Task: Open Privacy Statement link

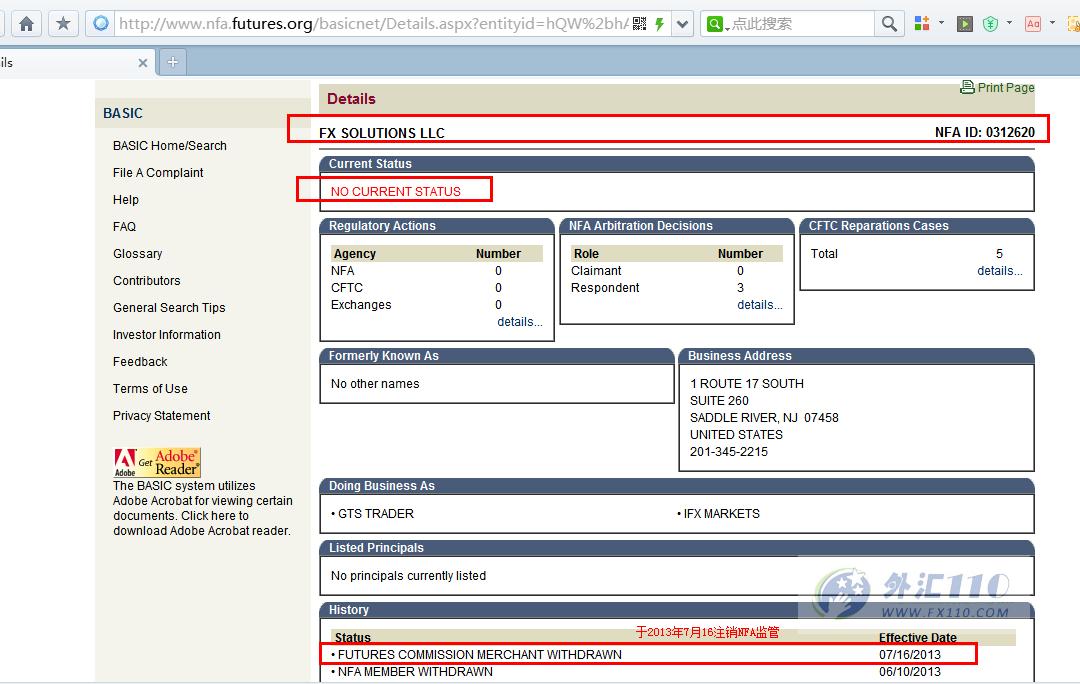Action: (x=161, y=415)
